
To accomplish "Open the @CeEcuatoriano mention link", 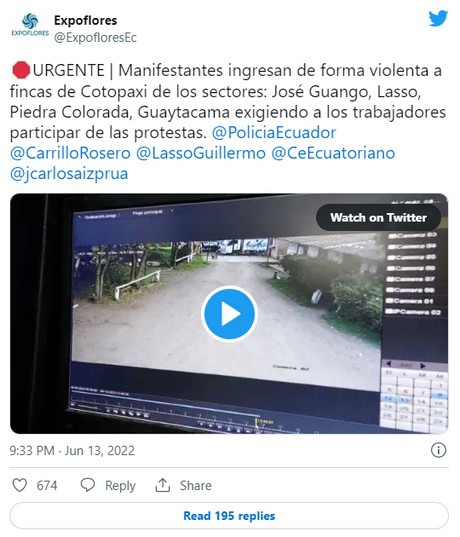I will (x=333, y=153).
